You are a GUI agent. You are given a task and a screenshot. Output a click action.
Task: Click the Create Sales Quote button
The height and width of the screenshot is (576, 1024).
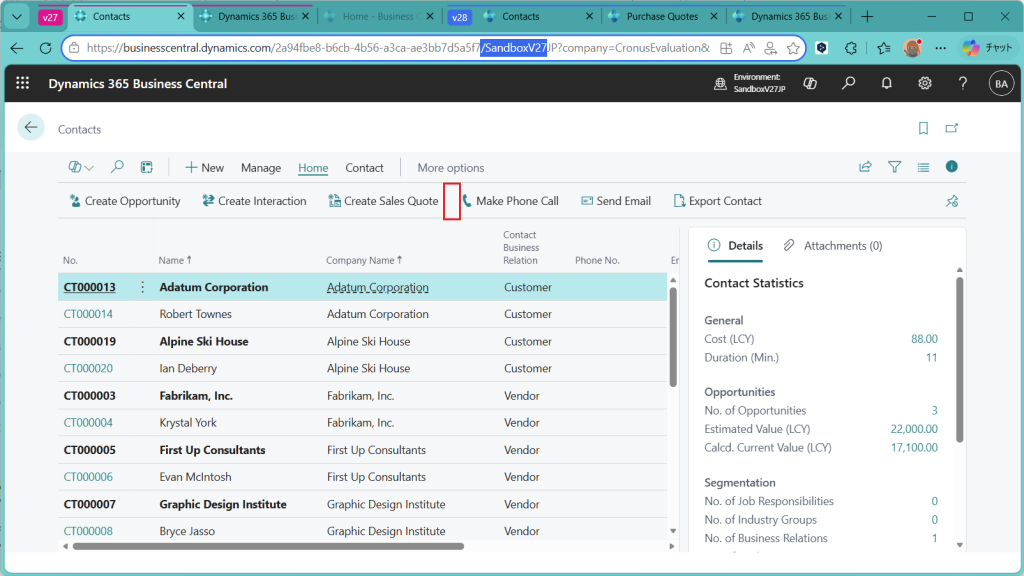(x=383, y=201)
